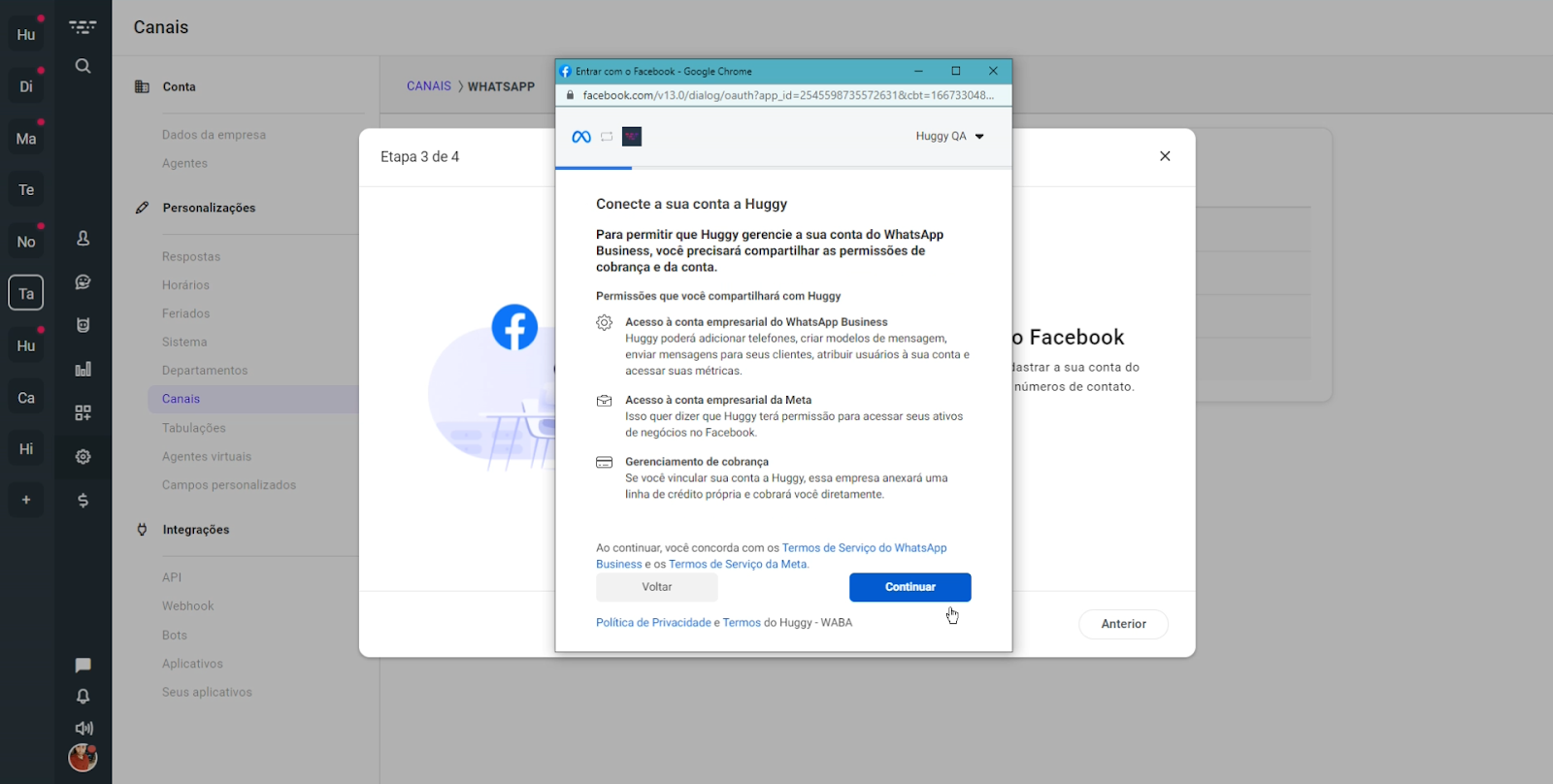
Task: Click the Huggy app thumbnail in the popup header
Action: coord(632,137)
